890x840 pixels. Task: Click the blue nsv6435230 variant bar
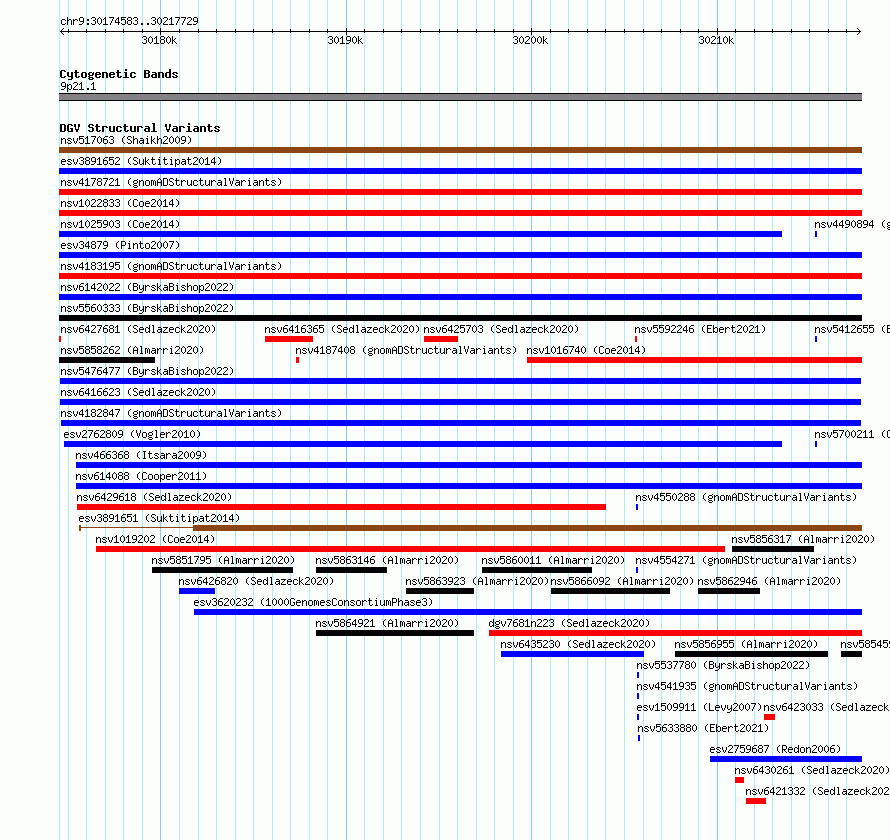pos(572,654)
